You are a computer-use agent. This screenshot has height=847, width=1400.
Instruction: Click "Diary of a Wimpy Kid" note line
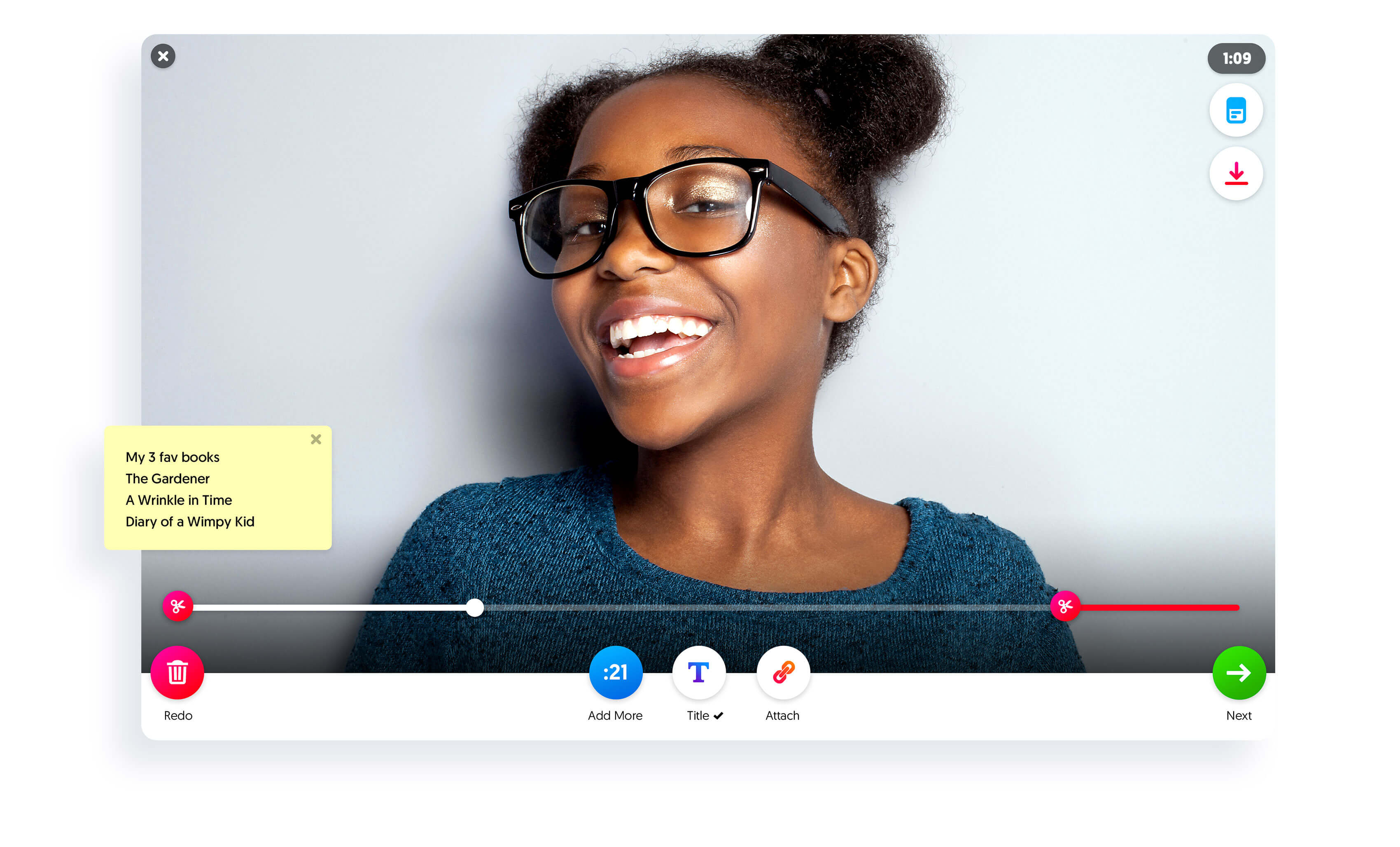coord(190,522)
